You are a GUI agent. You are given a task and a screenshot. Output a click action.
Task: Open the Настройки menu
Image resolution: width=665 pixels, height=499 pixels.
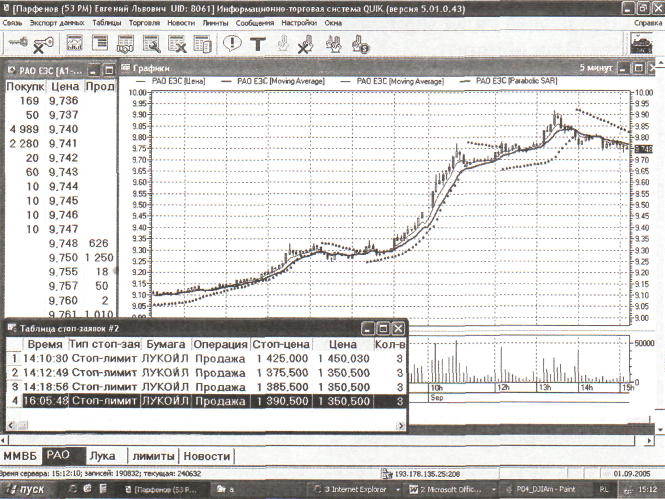pyautogui.click(x=299, y=23)
